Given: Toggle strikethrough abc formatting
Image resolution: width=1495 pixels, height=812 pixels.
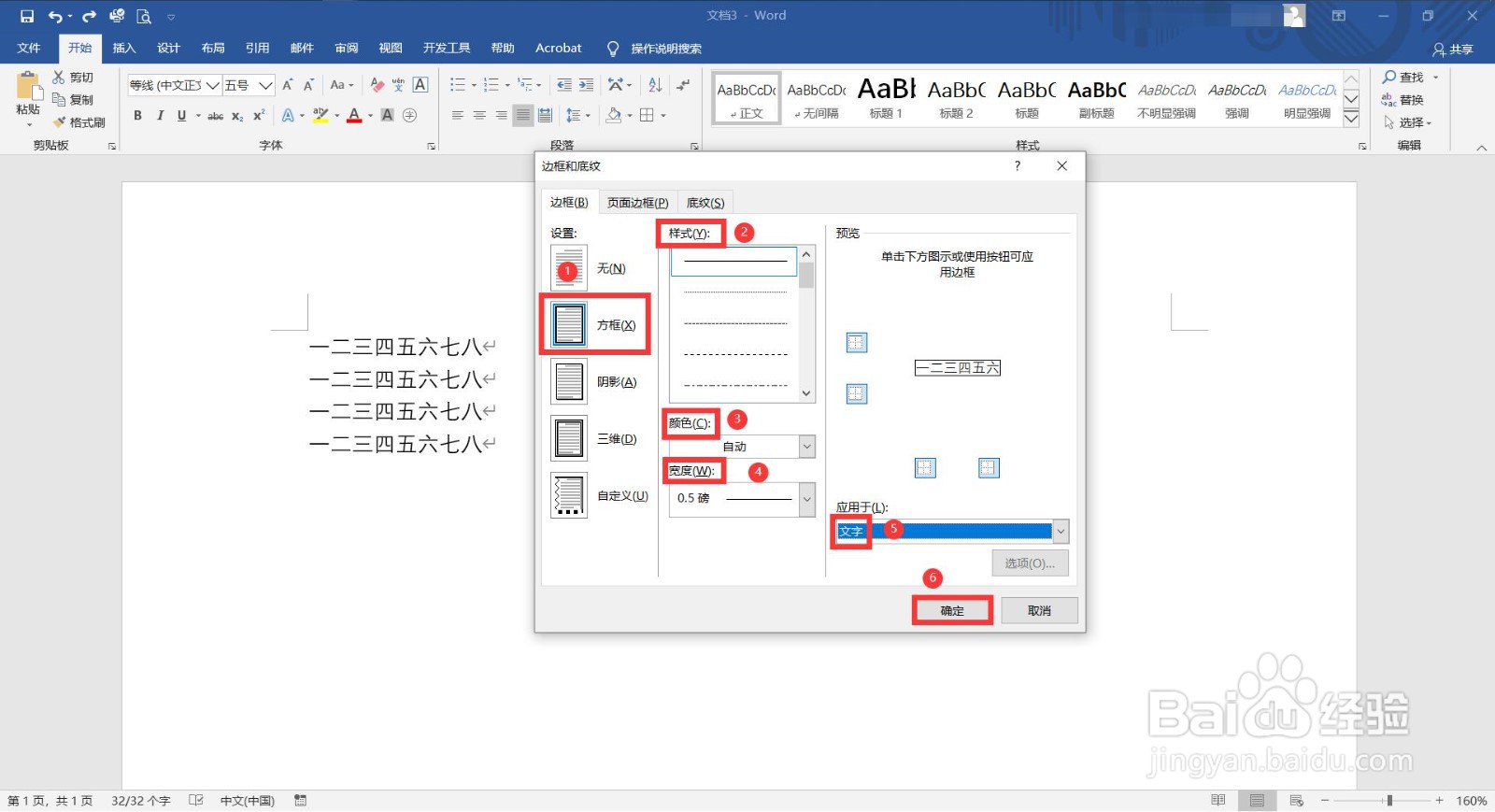Looking at the screenshot, I should [215, 116].
